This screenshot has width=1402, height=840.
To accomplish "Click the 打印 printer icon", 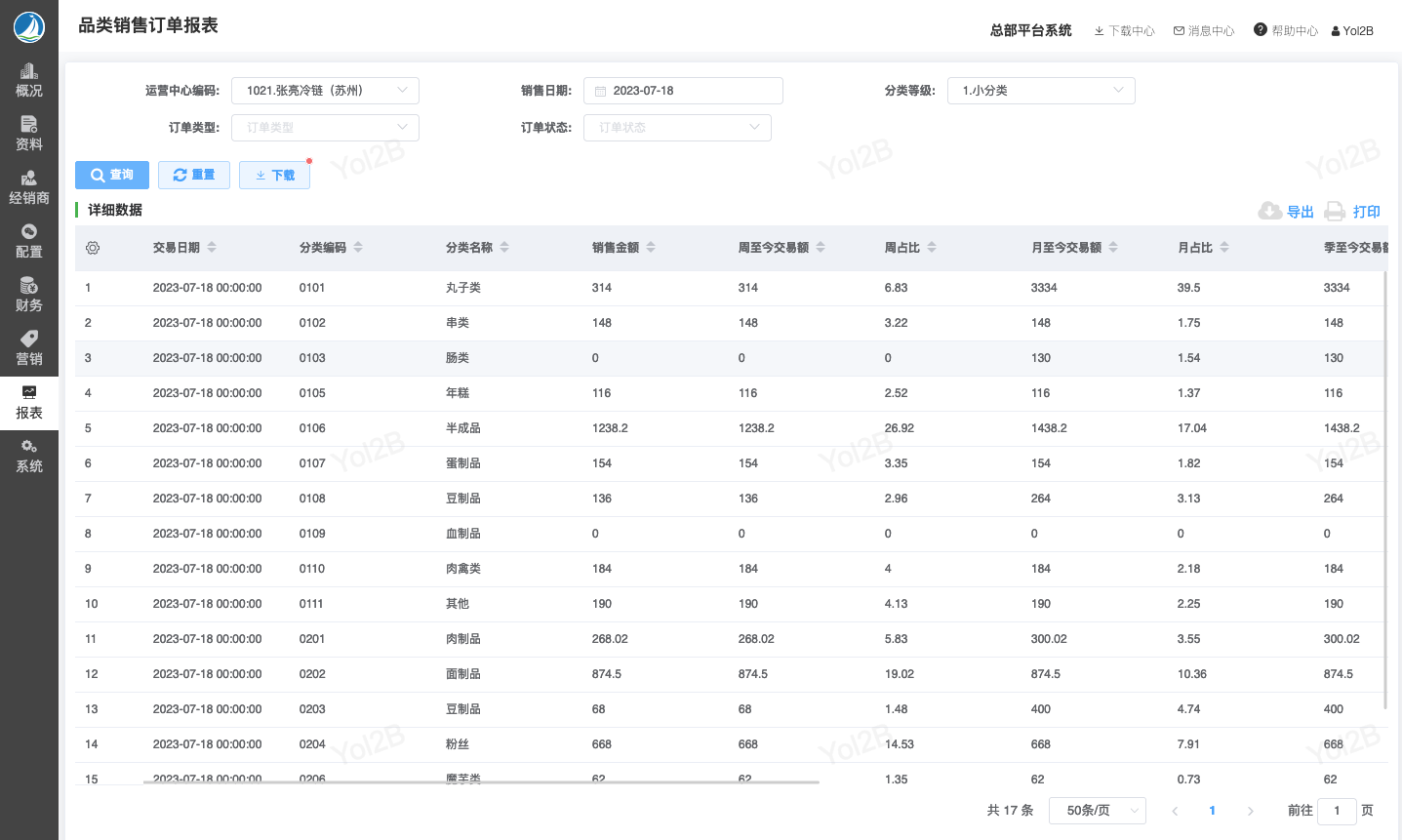I will pos(1336,212).
